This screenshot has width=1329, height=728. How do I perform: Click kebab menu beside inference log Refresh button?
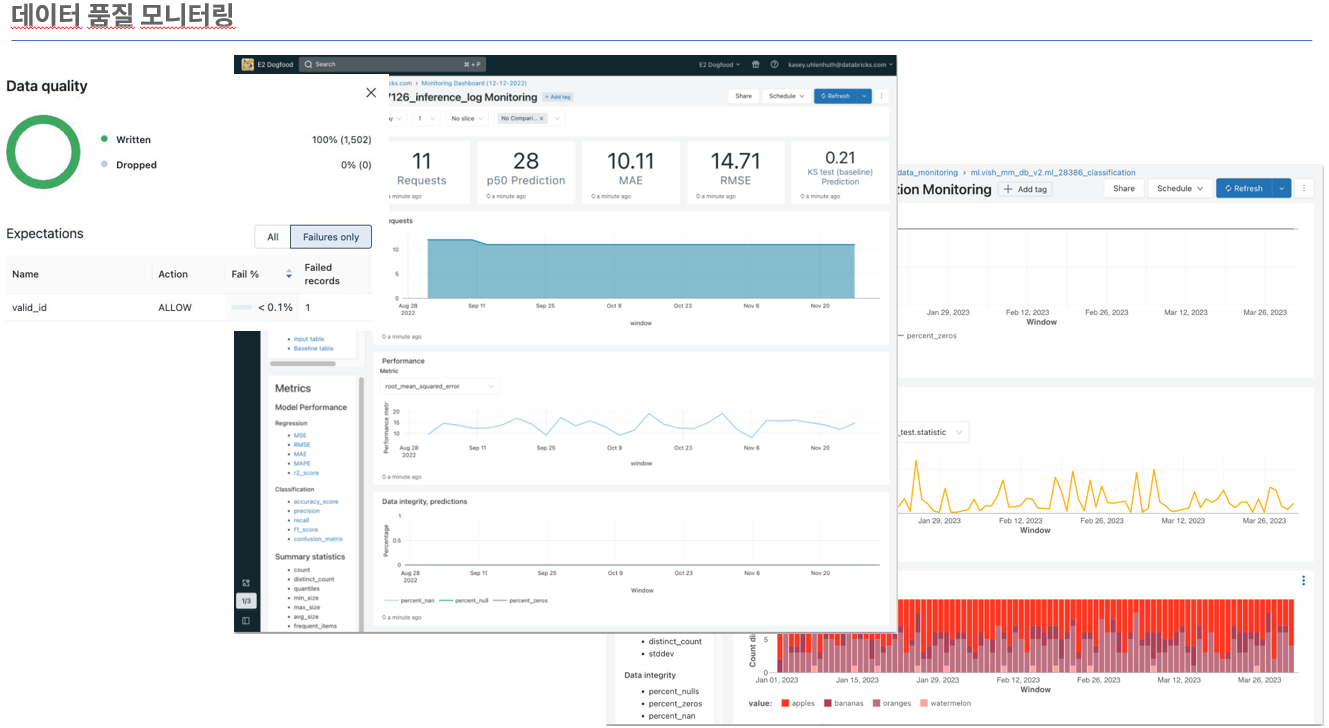(881, 96)
